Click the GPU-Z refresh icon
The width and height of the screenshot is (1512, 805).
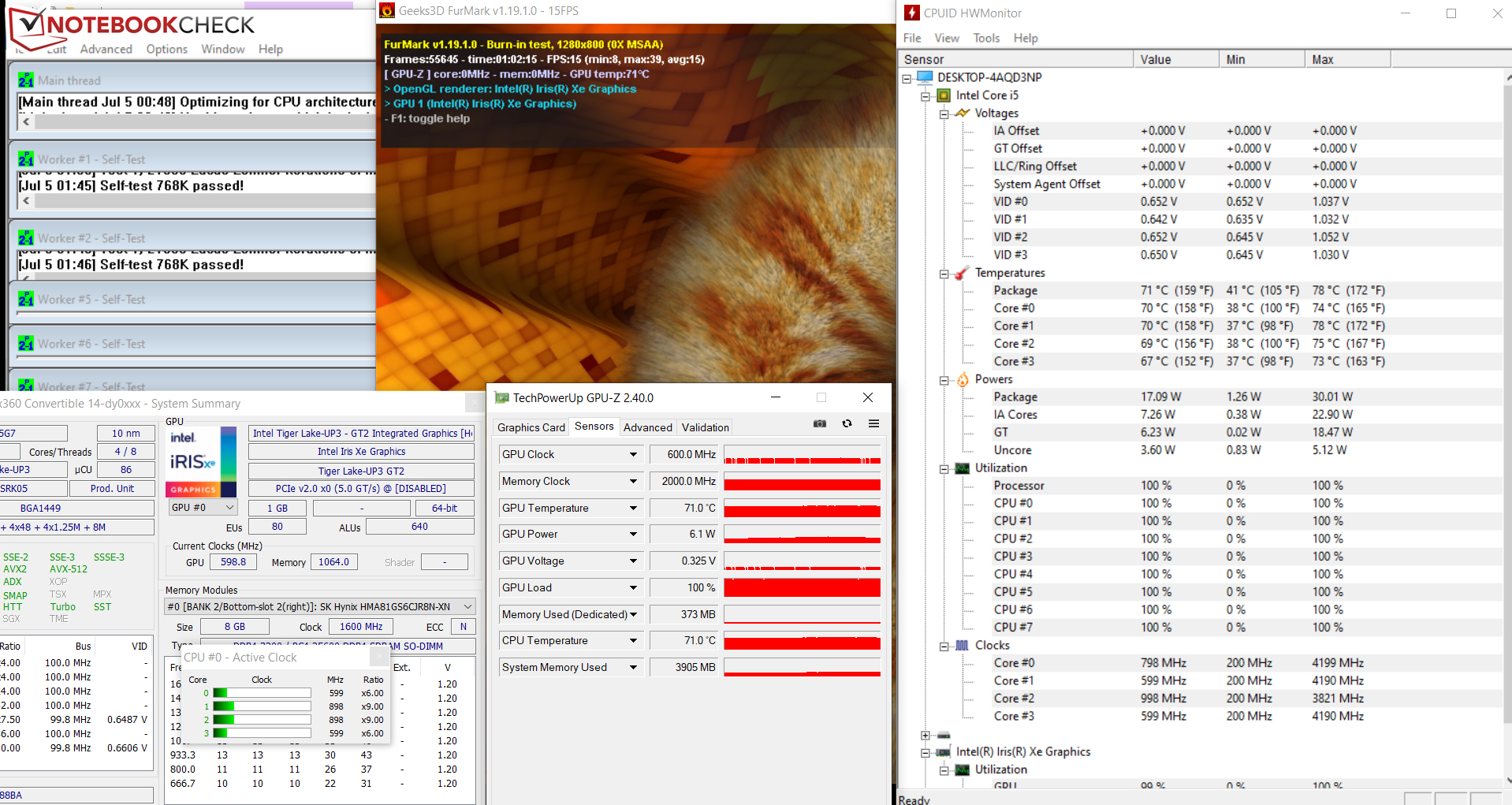(x=847, y=423)
